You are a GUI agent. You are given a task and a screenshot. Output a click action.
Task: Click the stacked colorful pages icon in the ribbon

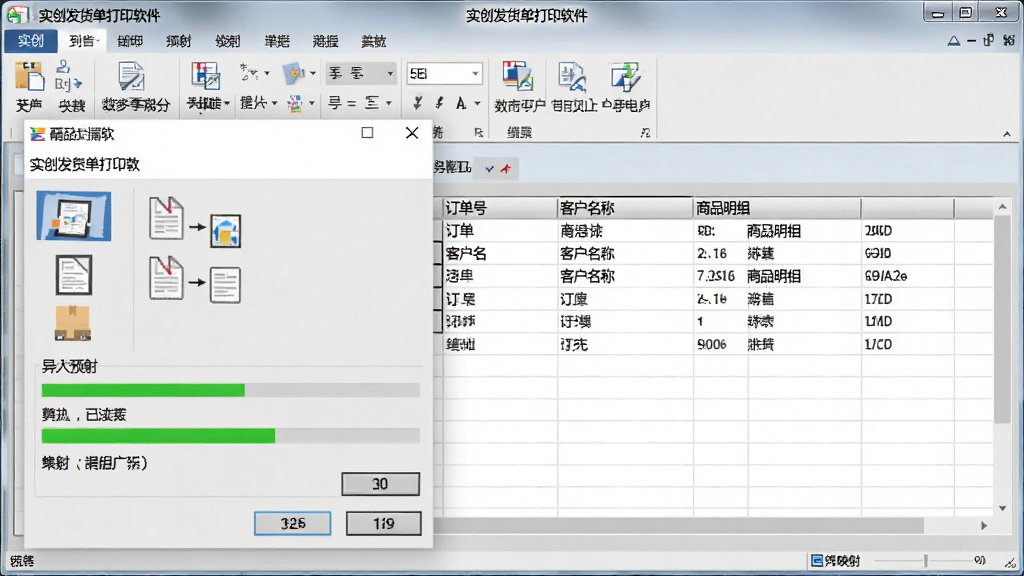tap(517, 76)
